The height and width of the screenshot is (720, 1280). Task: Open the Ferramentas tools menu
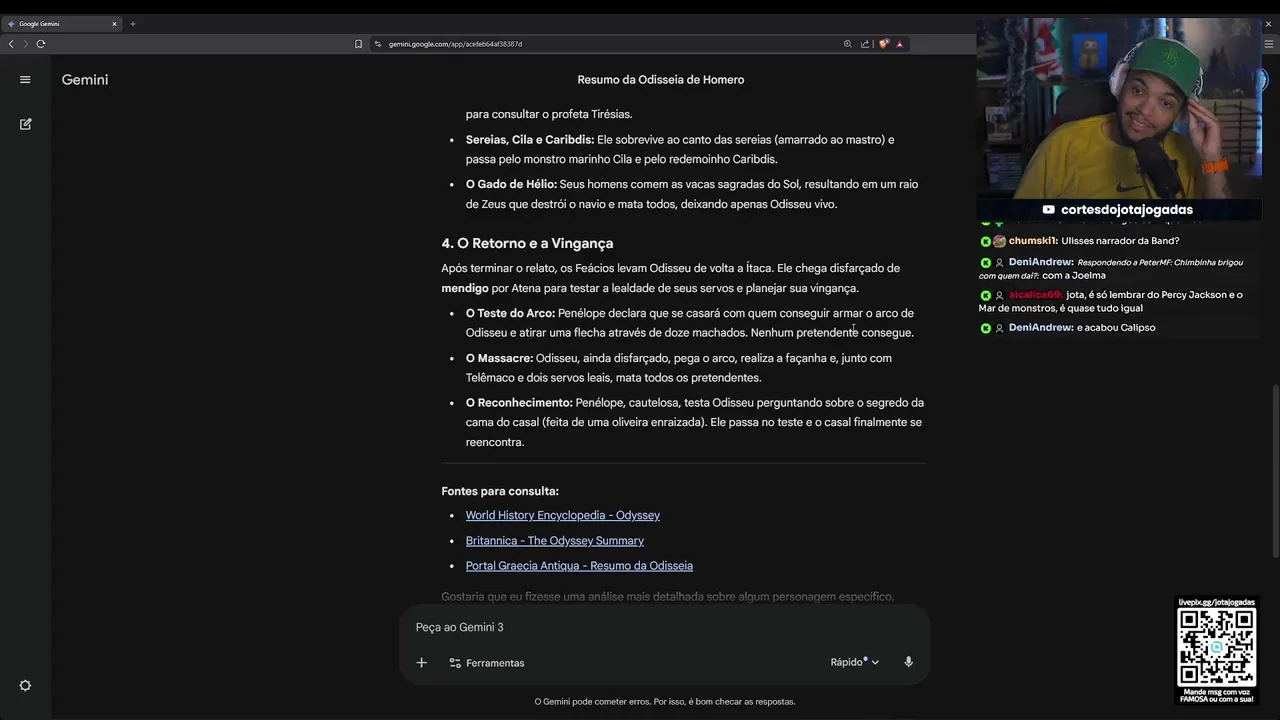tap(486, 663)
